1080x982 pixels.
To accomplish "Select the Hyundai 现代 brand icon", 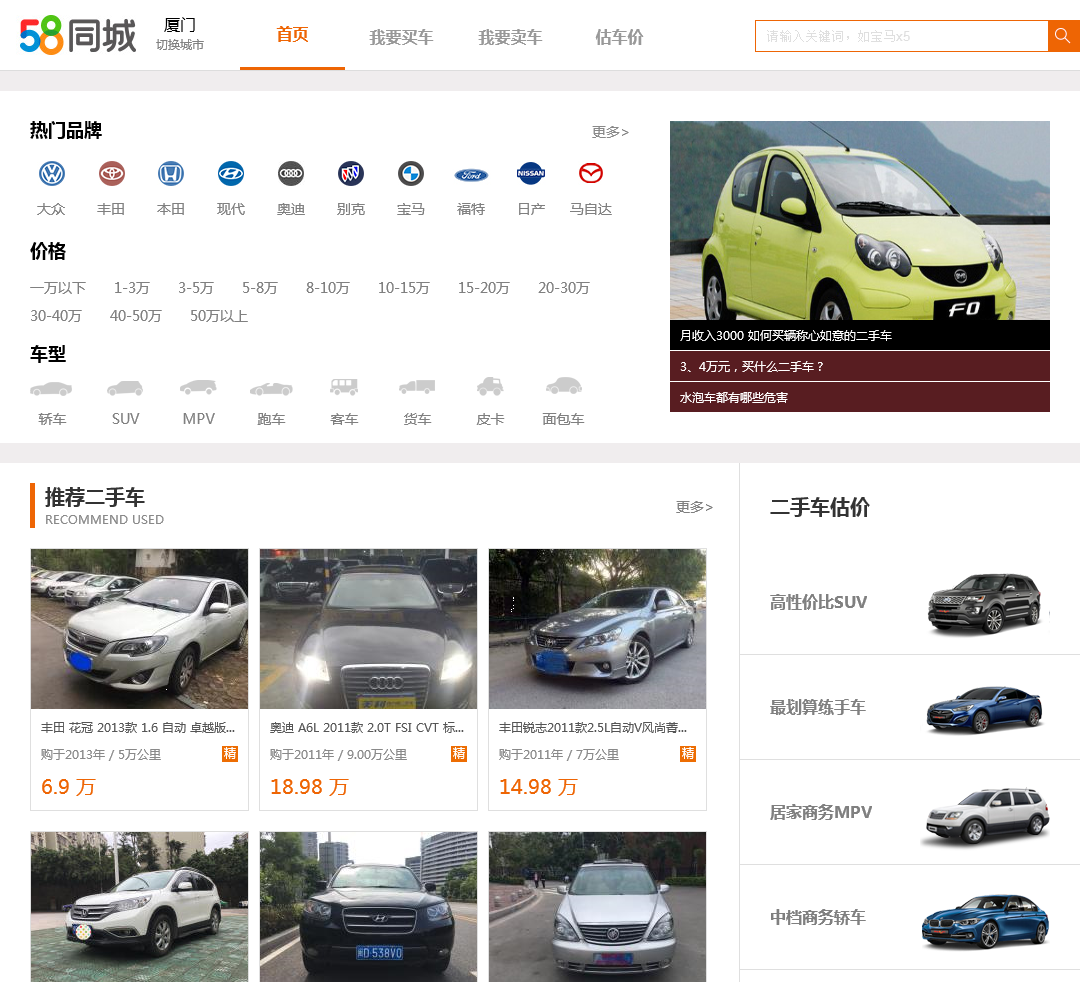I will coord(231,174).
